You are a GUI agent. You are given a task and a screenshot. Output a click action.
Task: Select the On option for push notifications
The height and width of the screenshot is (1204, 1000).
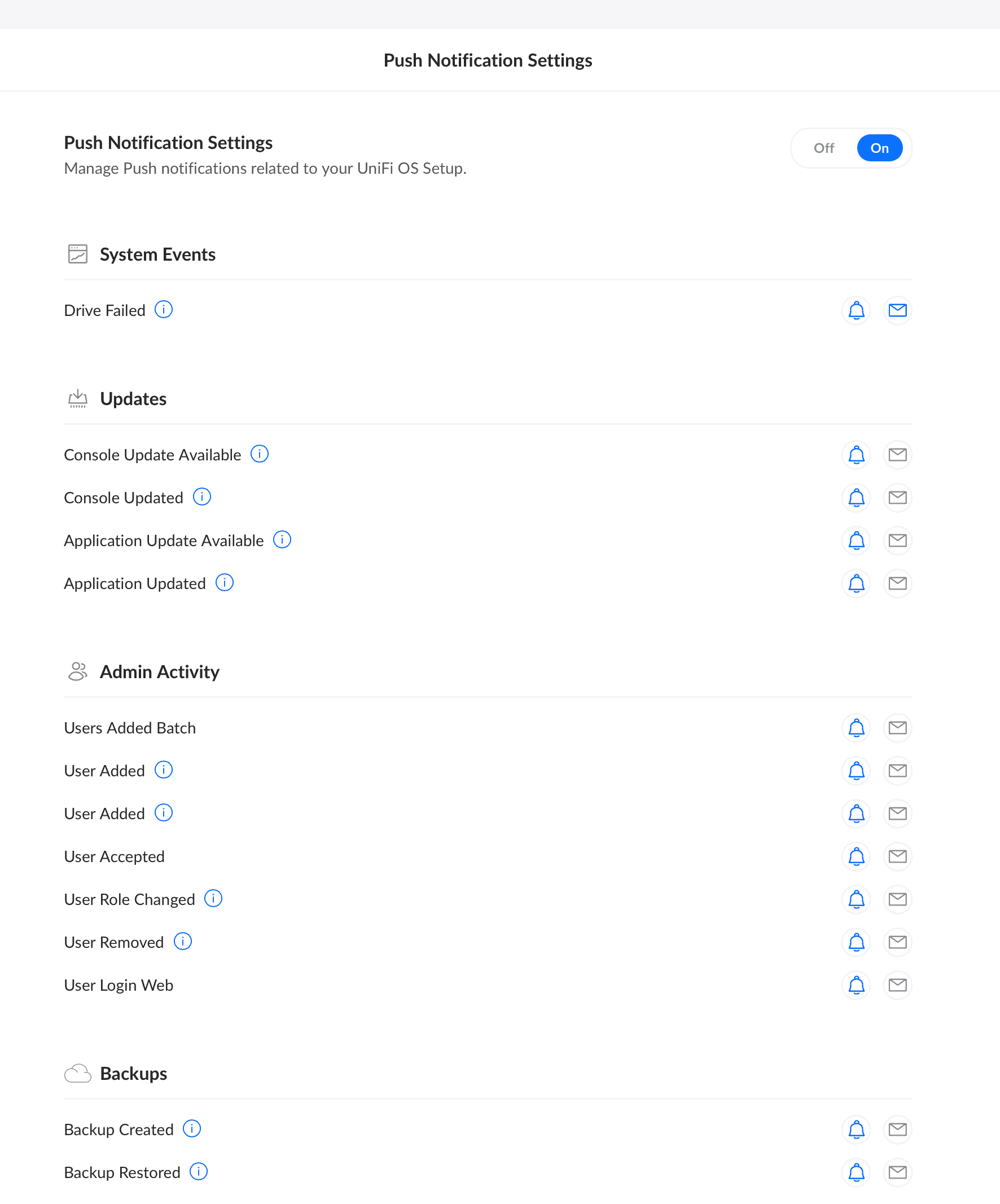879,148
